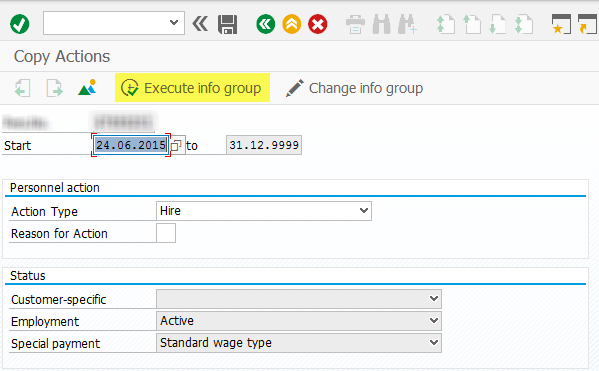The height and width of the screenshot is (371, 599).
Task: Click the Status group header
Action: pyautogui.click(x=28, y=275)
